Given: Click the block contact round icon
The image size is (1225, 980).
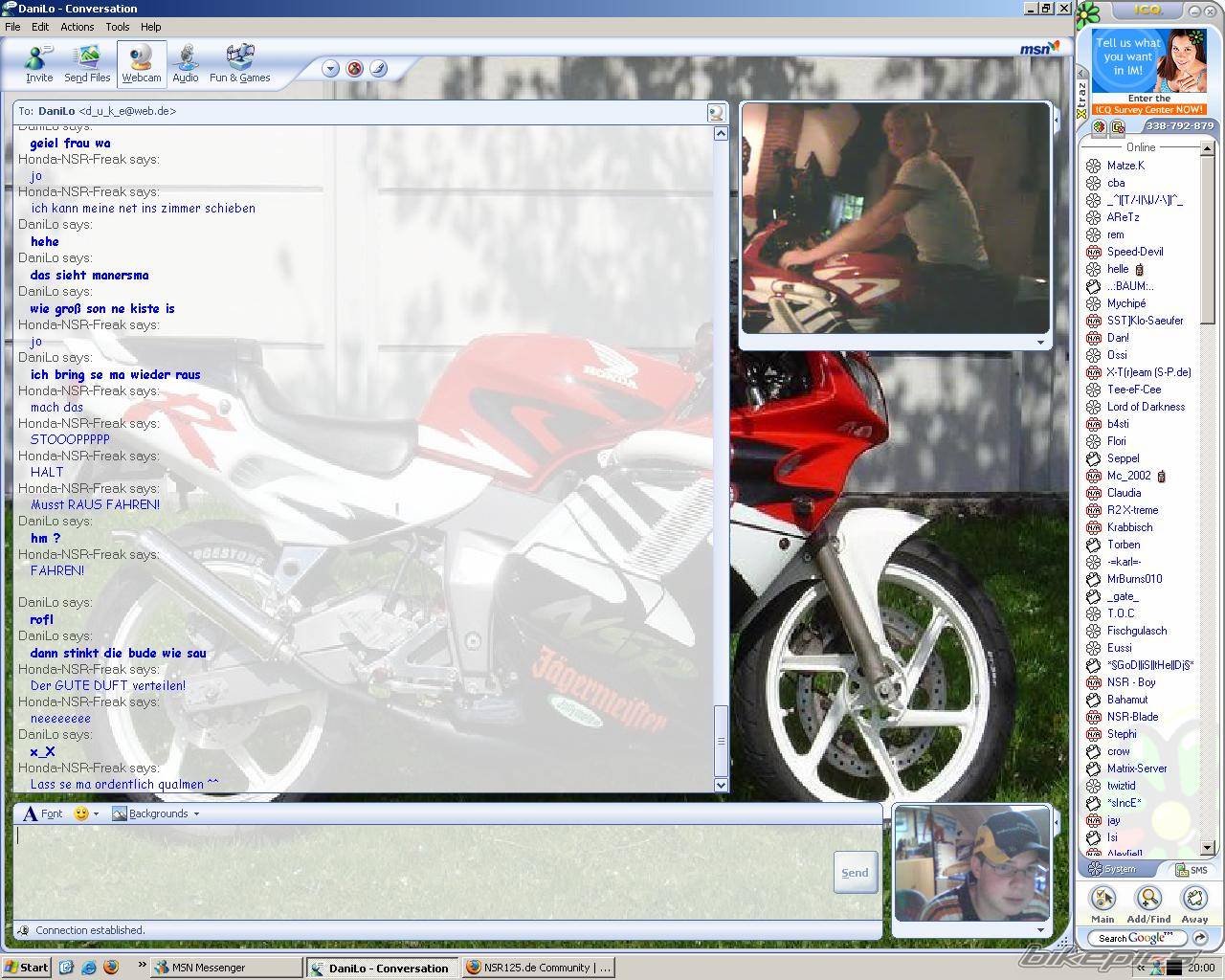Looking at the screenshot, I should point(355,69).
